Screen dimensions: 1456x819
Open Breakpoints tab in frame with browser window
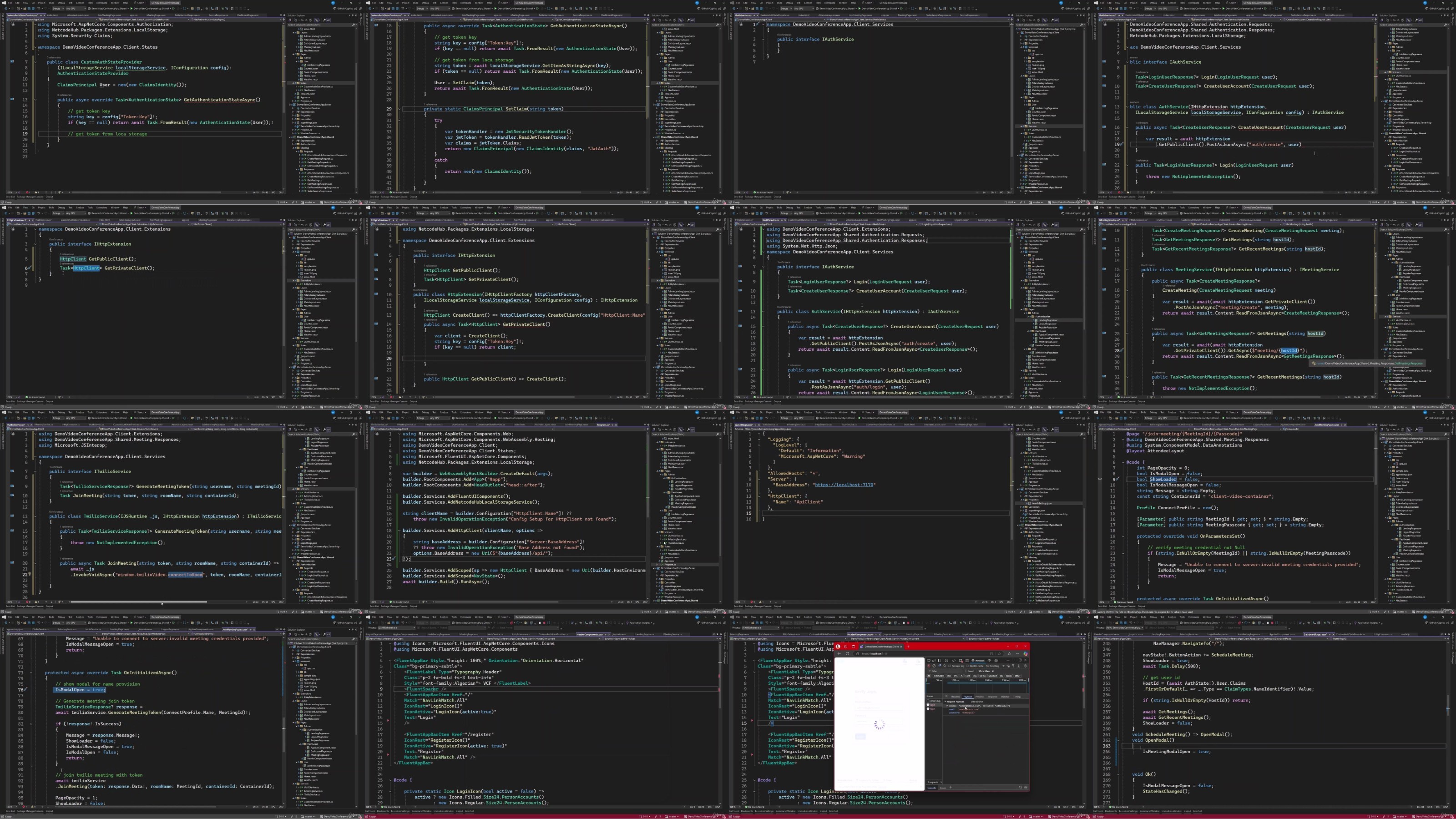(x=747, y=811)
